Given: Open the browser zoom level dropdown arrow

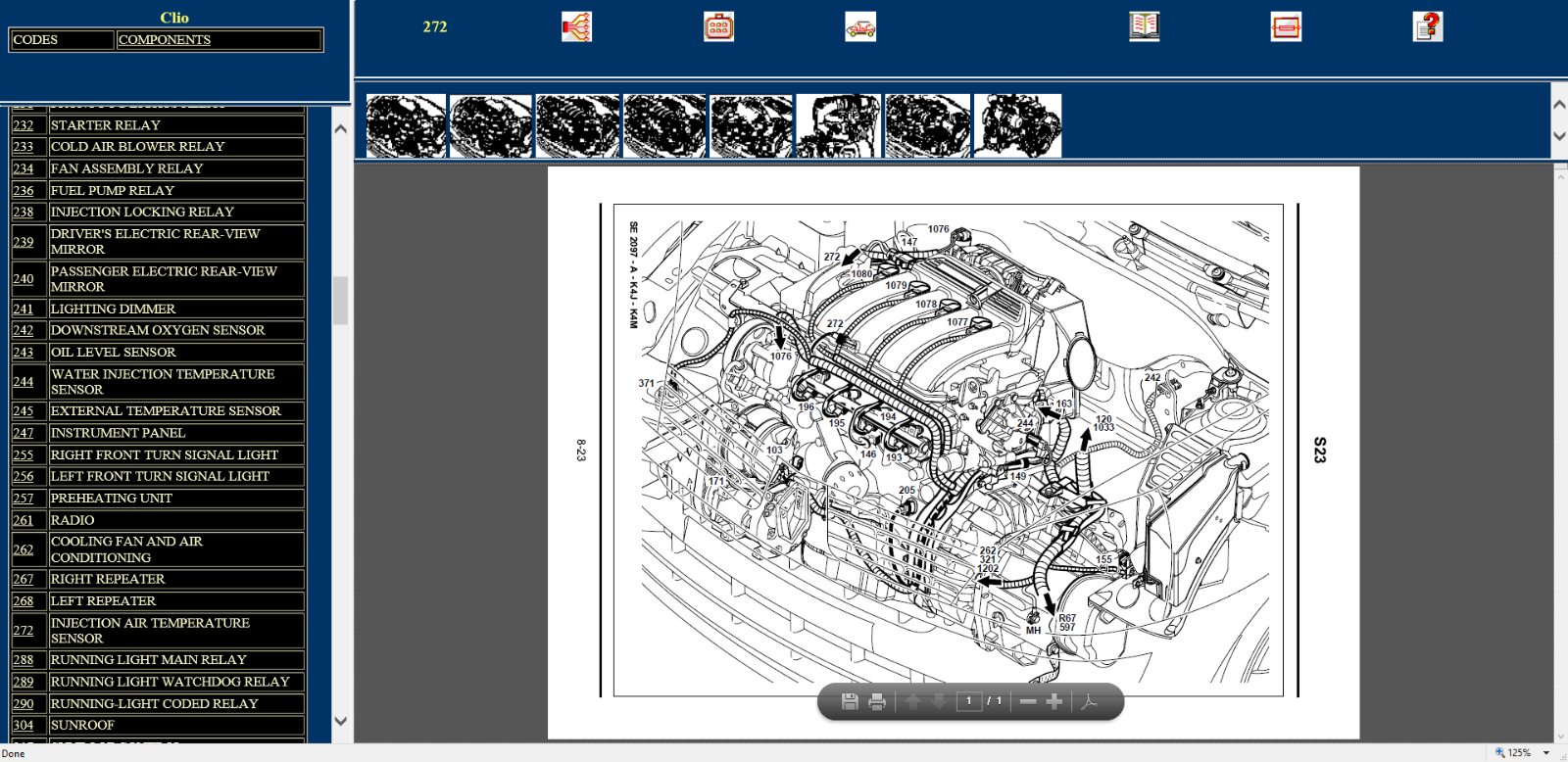Looking at the screenshot, I should coord(1546,753).
